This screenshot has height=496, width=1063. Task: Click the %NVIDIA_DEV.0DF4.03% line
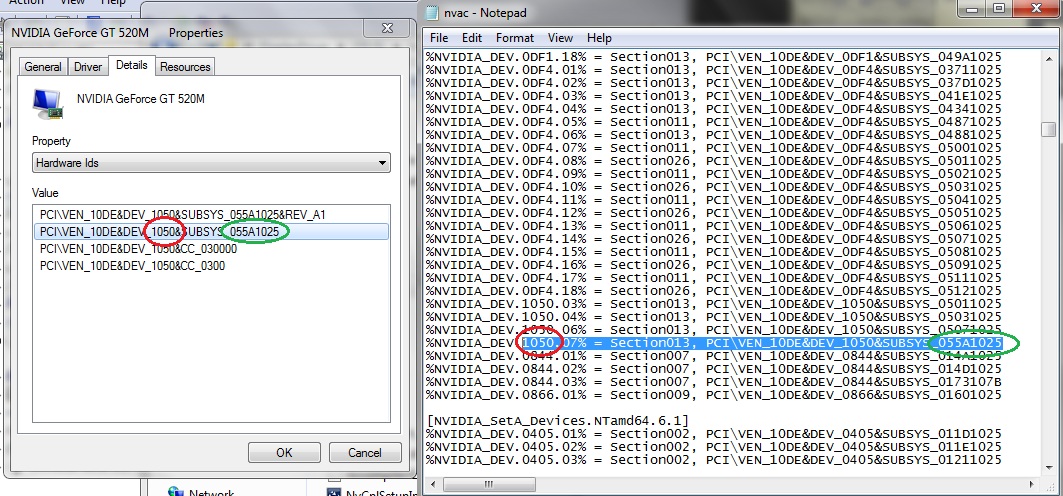click(x=715, y=96)
